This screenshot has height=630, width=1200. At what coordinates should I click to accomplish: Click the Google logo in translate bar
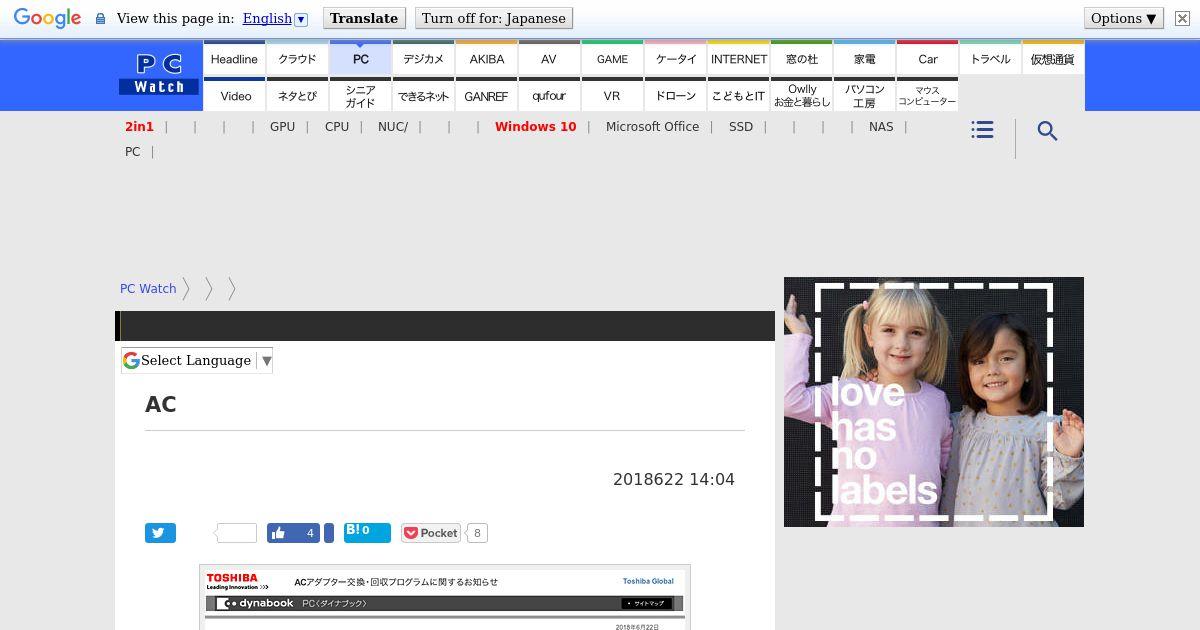tap(47, 19)
